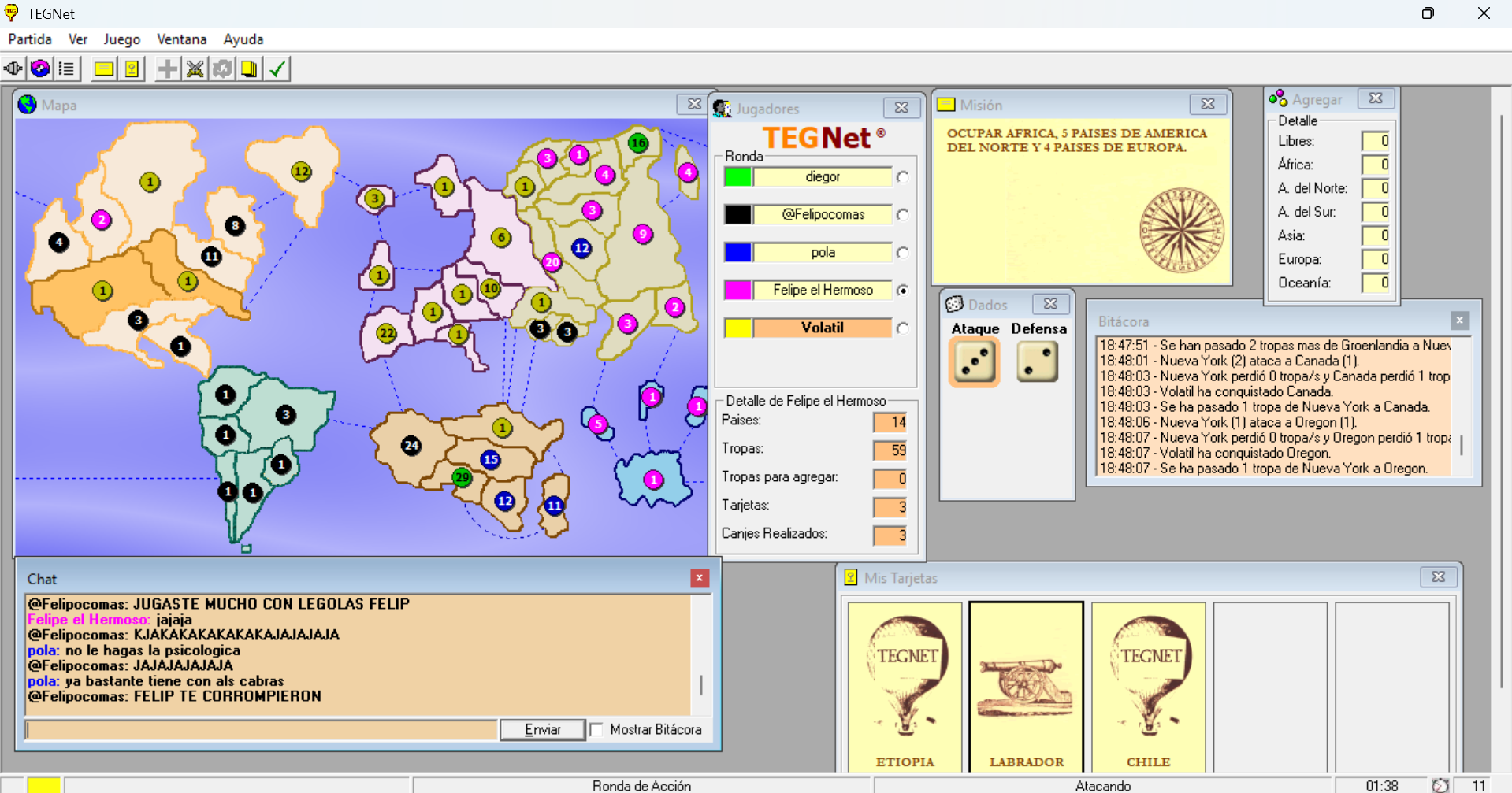Select the radio button next to diegor
Image resolution: width=1512 pixels, height=793 pixels.
coord(902,177)
